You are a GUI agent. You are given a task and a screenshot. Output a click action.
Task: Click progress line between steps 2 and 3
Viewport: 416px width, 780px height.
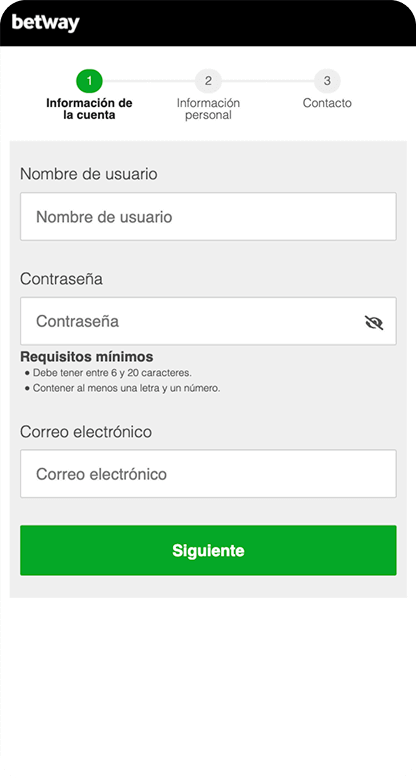268,81
